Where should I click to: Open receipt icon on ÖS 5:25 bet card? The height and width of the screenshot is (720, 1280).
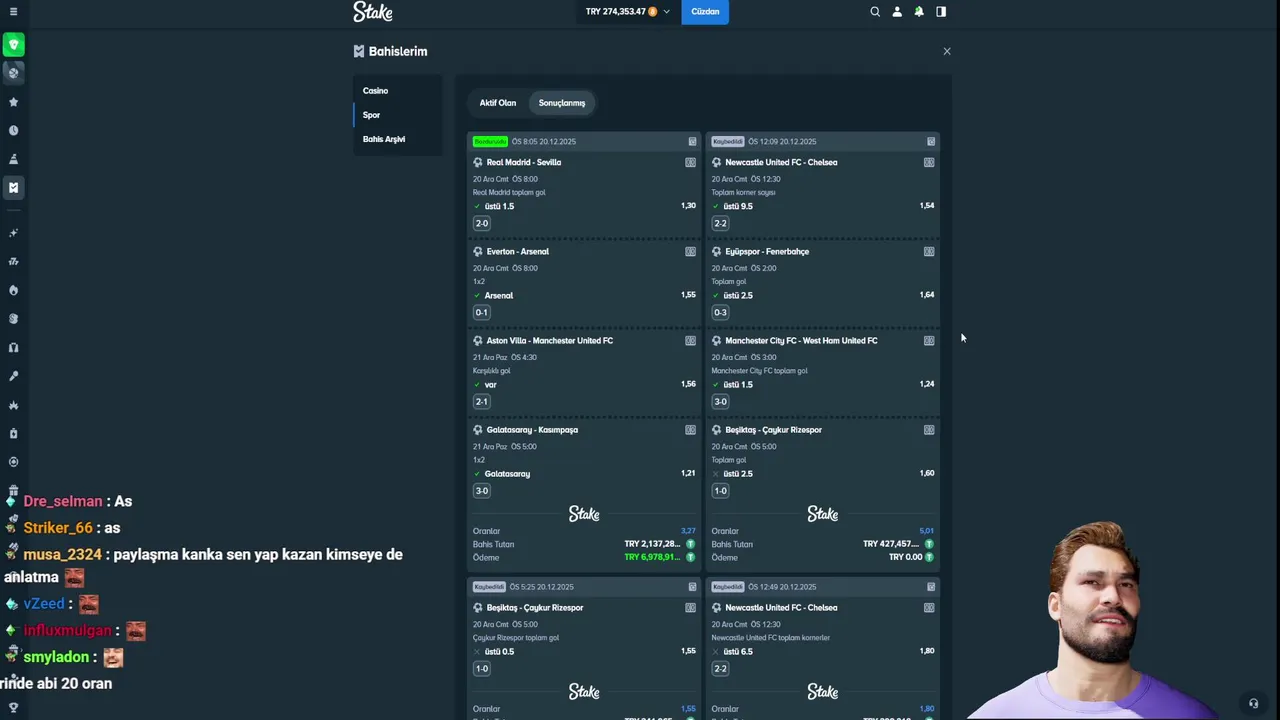[x=692, y=587]
